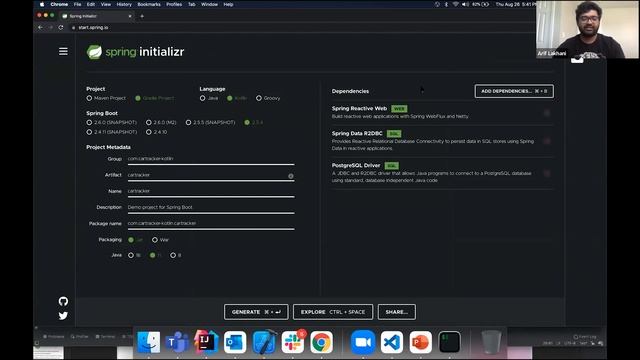
Task: Click the clear icon in Artifact field
Action: (x=291, y=176)
